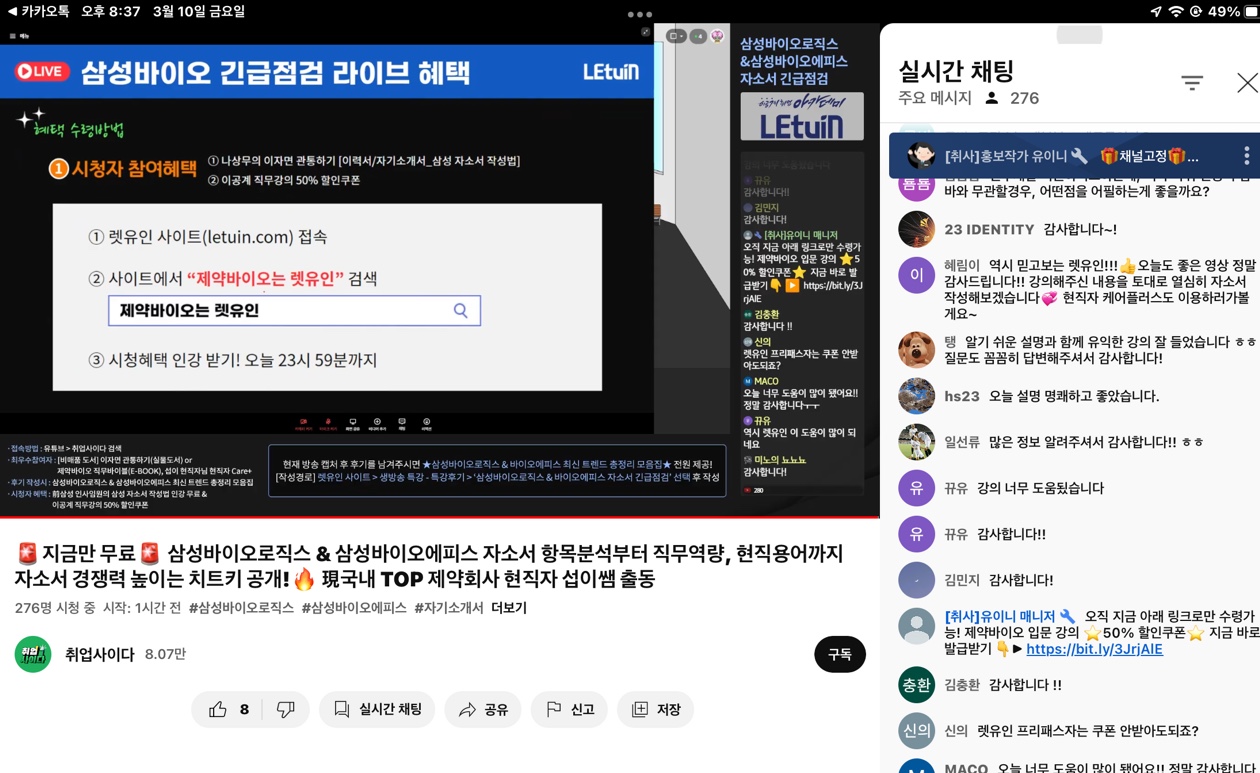Subscribe with the 구독 button

(840, 654)
